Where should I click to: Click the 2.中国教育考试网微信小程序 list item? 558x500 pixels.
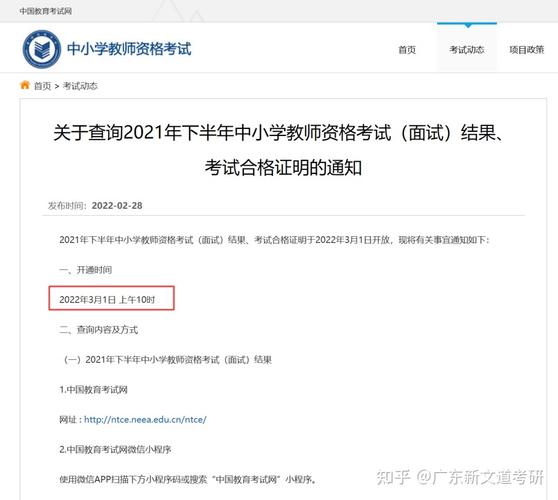(115, 449)
